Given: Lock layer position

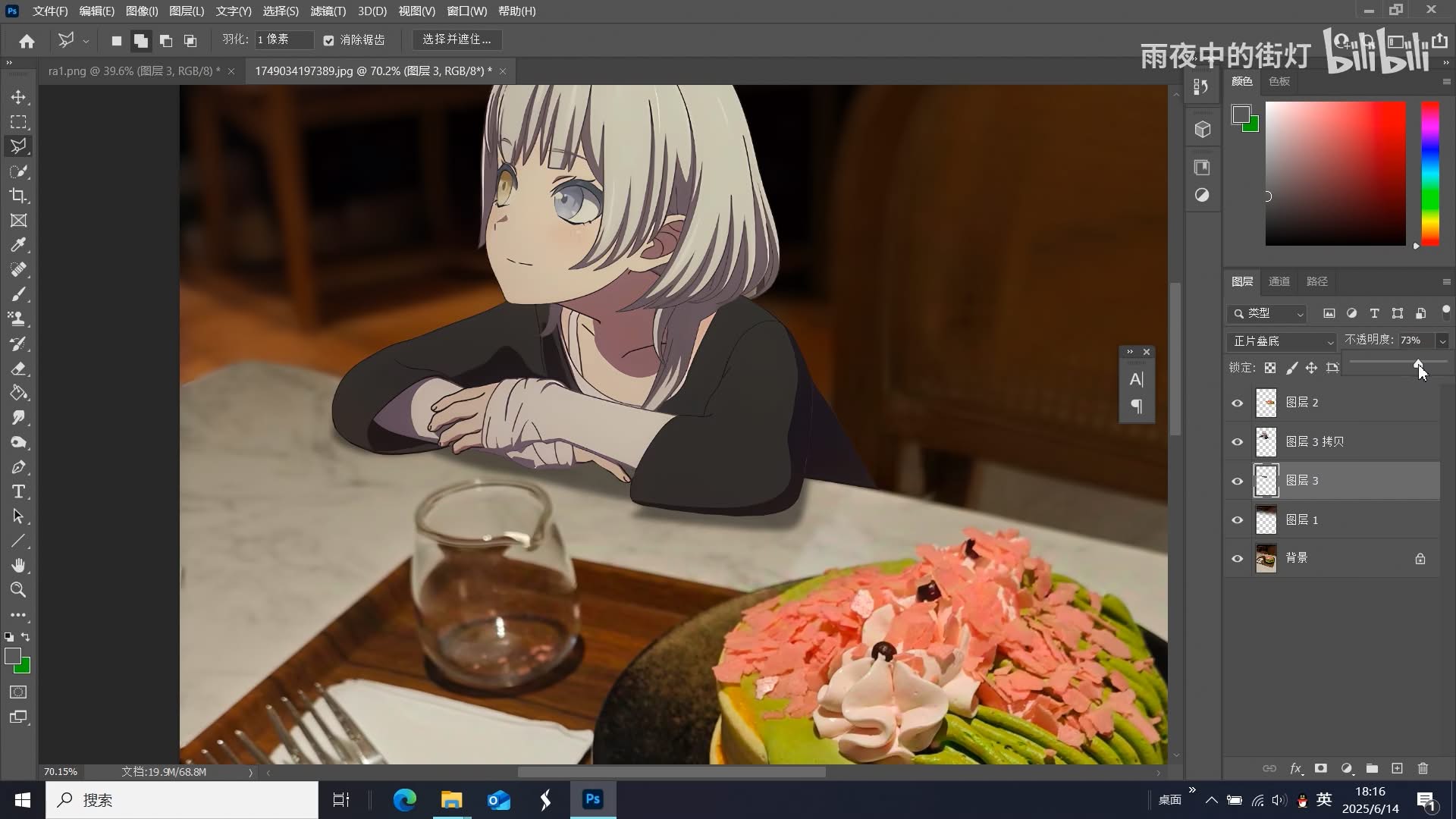Looking at the screenshot, I should [1311, 368].
